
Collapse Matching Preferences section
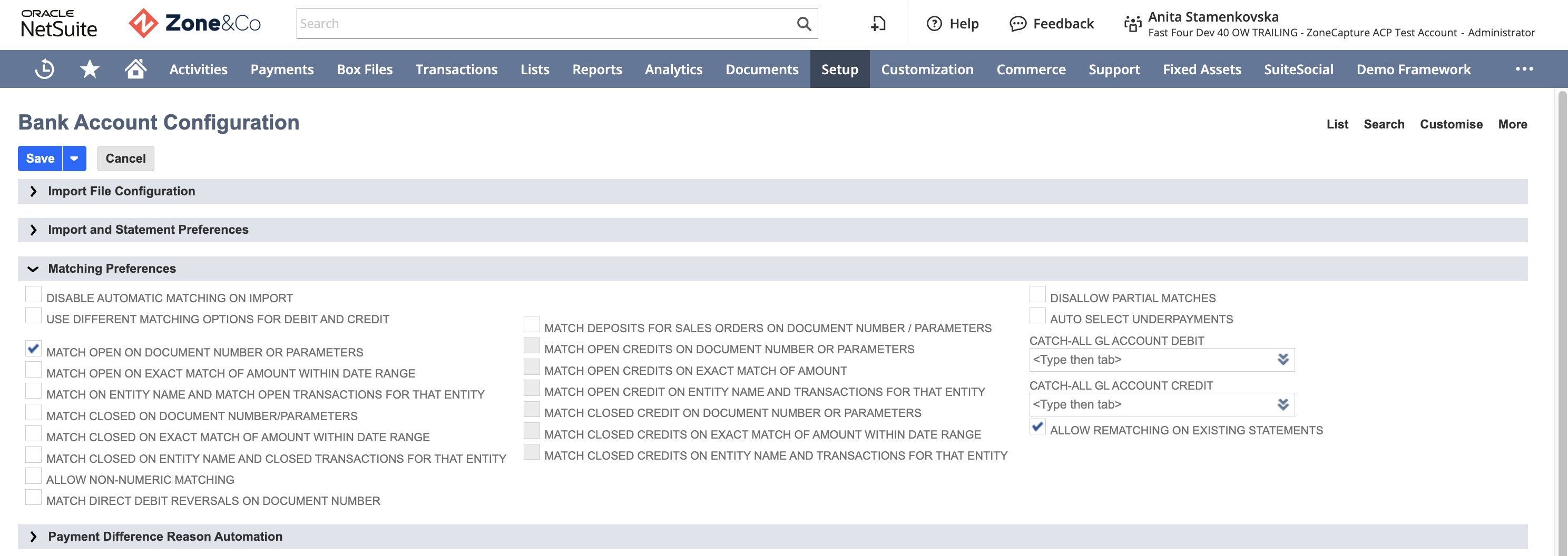34,269
